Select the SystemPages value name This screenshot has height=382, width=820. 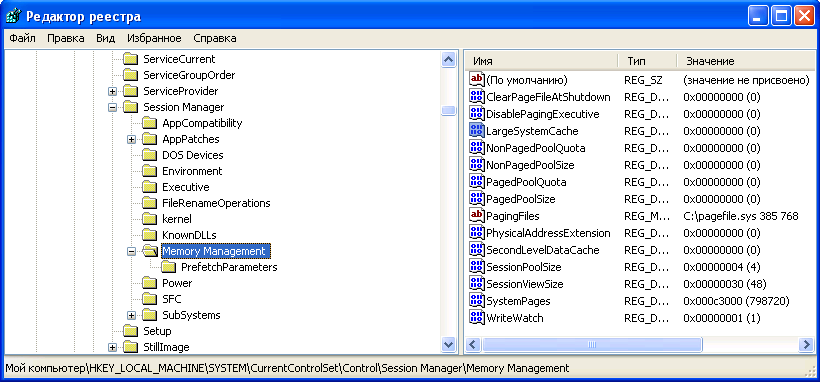coord(518,301)
